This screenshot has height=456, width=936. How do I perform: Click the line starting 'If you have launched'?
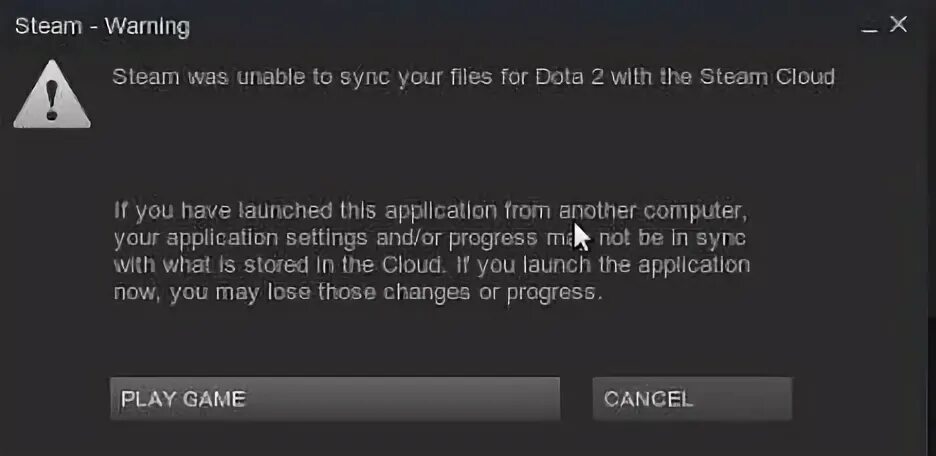pyautogui.click(x=430, y=211)
